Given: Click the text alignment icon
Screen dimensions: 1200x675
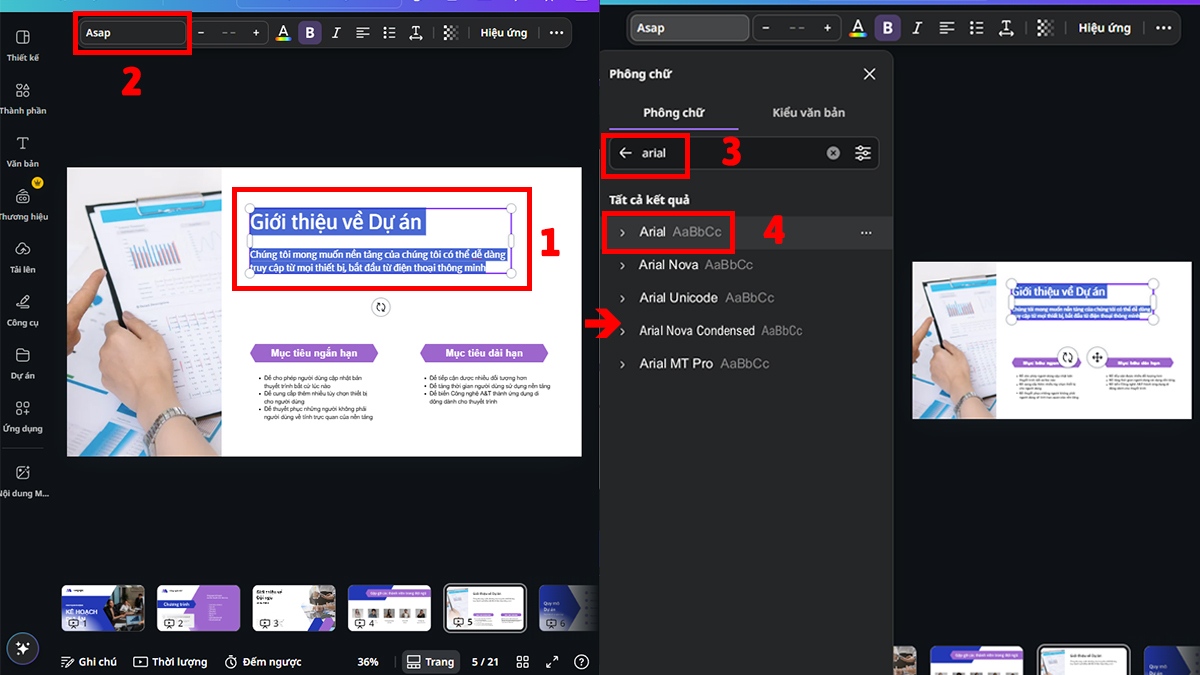Looking at the screenshot, I should [362, 31].
